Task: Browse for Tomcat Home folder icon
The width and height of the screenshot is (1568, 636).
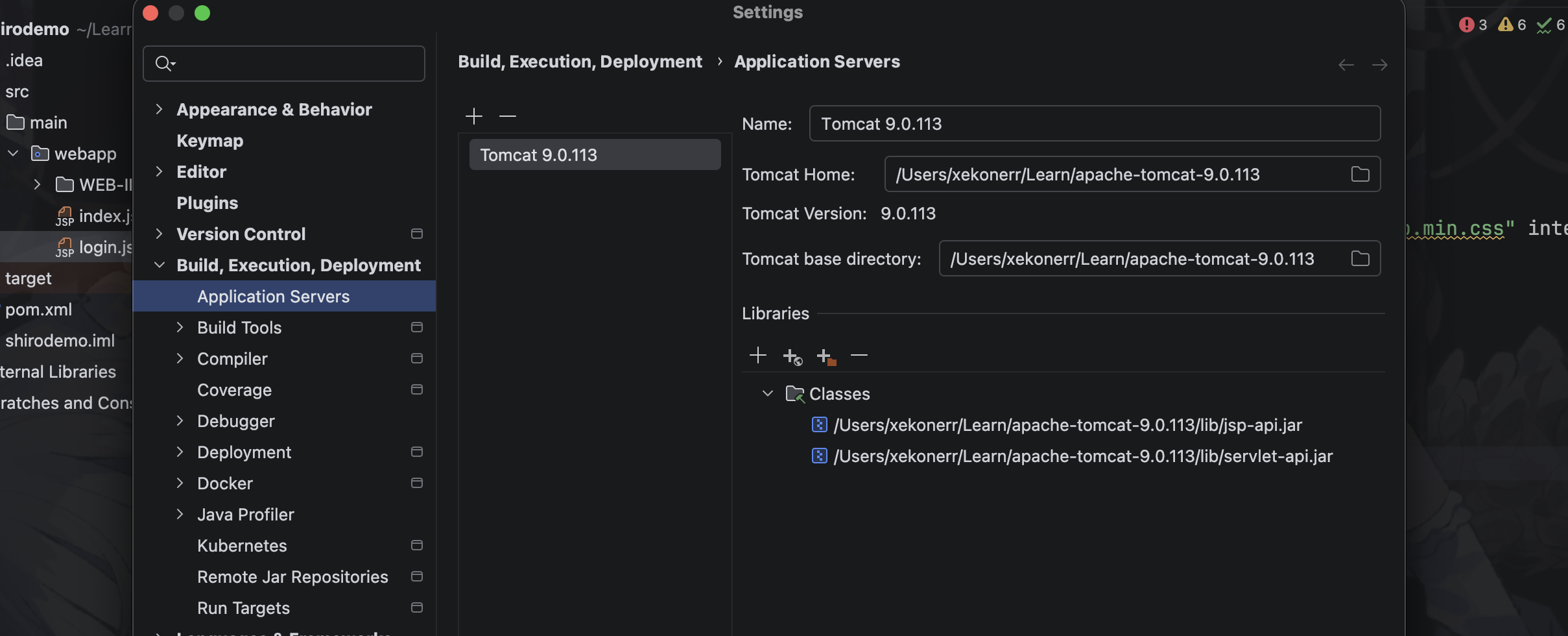Action: (1360, 174)
